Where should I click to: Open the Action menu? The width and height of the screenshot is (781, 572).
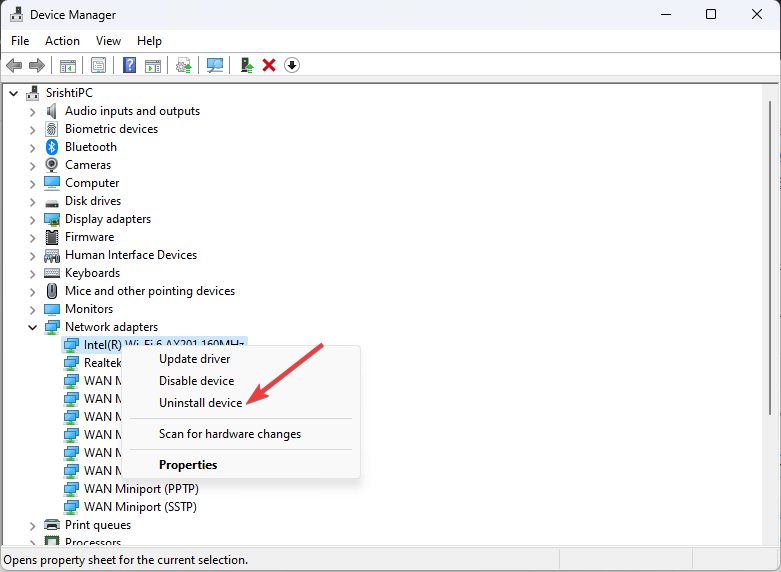tap(62, 41)
